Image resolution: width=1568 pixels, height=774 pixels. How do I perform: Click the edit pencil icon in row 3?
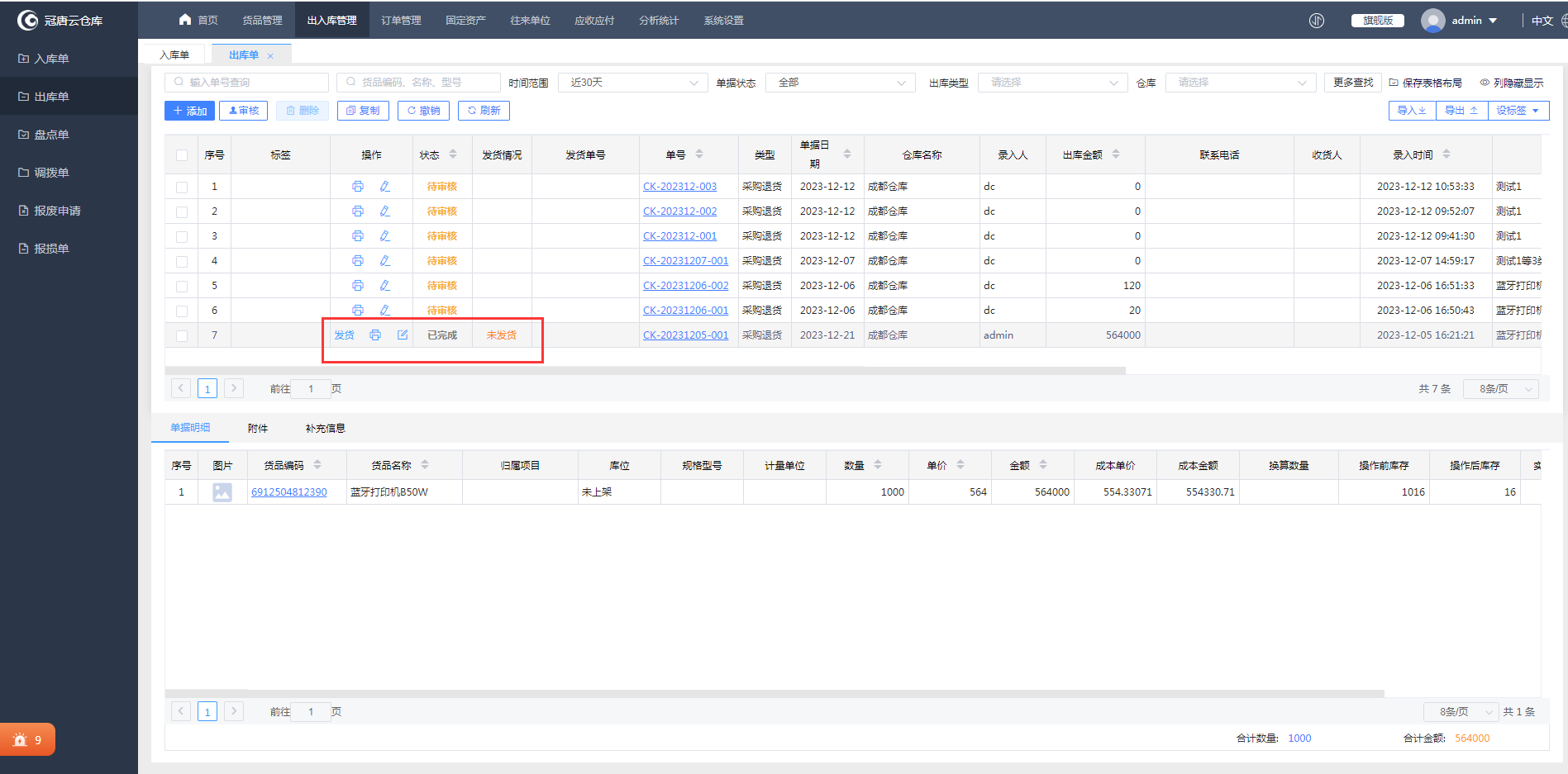pyautogui.click(x=384, y=236)
